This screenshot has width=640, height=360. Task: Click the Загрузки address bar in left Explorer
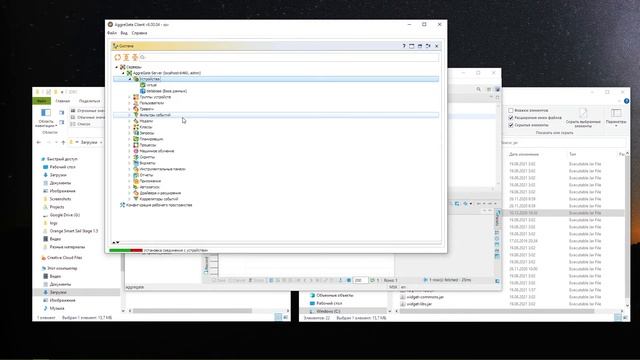pyautogui.click(x=86, y=142)
